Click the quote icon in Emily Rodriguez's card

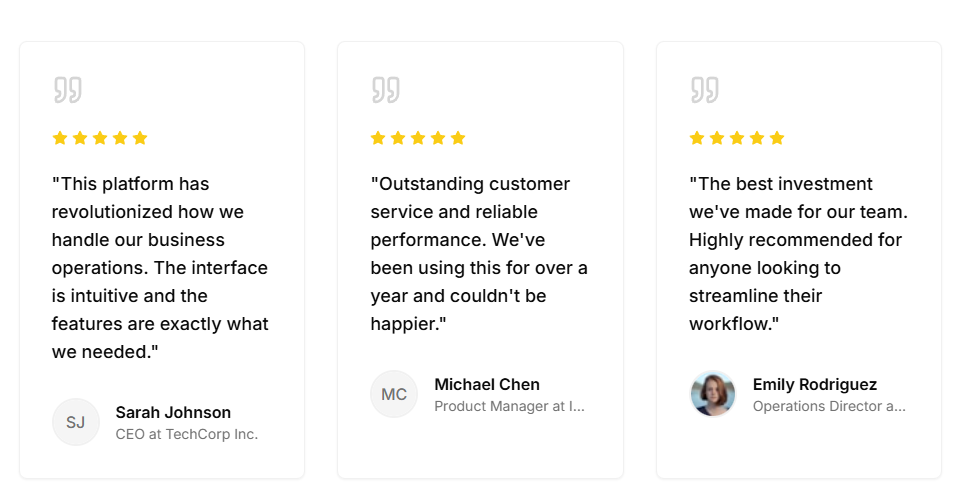[x=704, y=90]
